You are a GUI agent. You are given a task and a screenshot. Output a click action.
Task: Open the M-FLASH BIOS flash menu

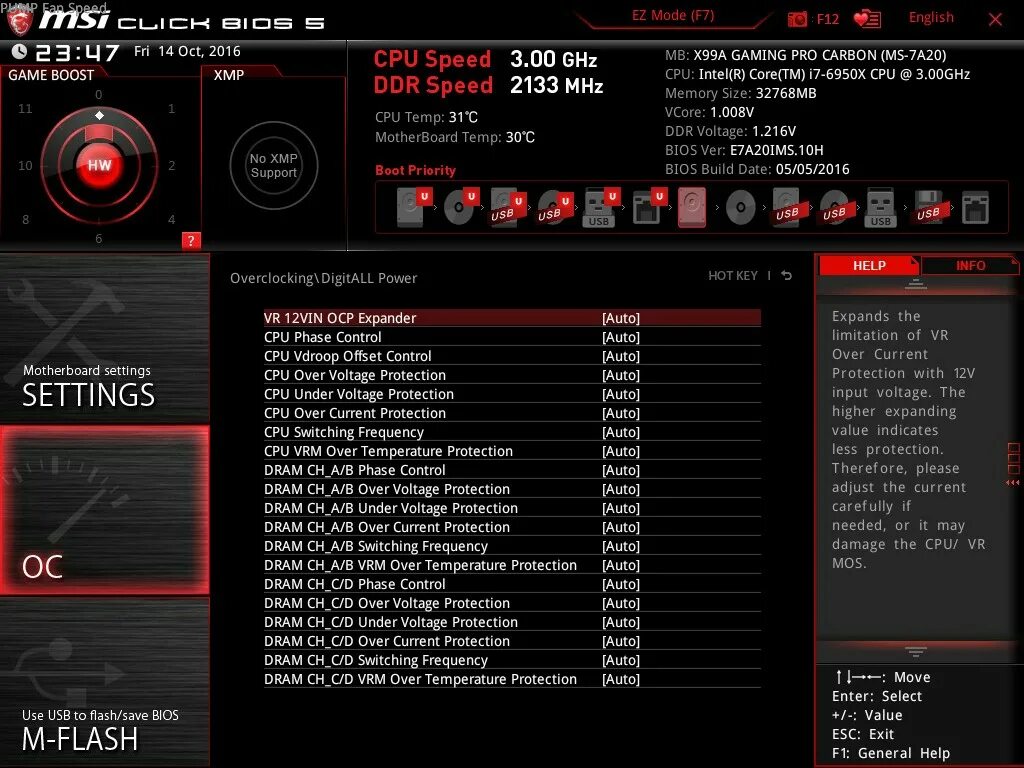(104, 683)
